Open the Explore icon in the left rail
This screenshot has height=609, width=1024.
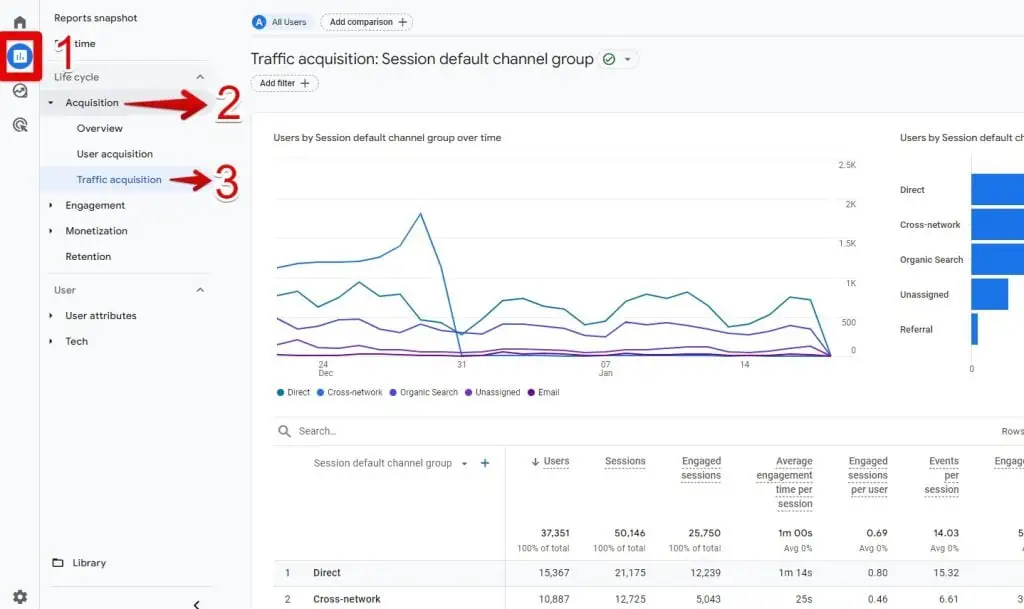click(x=18, y=90)
